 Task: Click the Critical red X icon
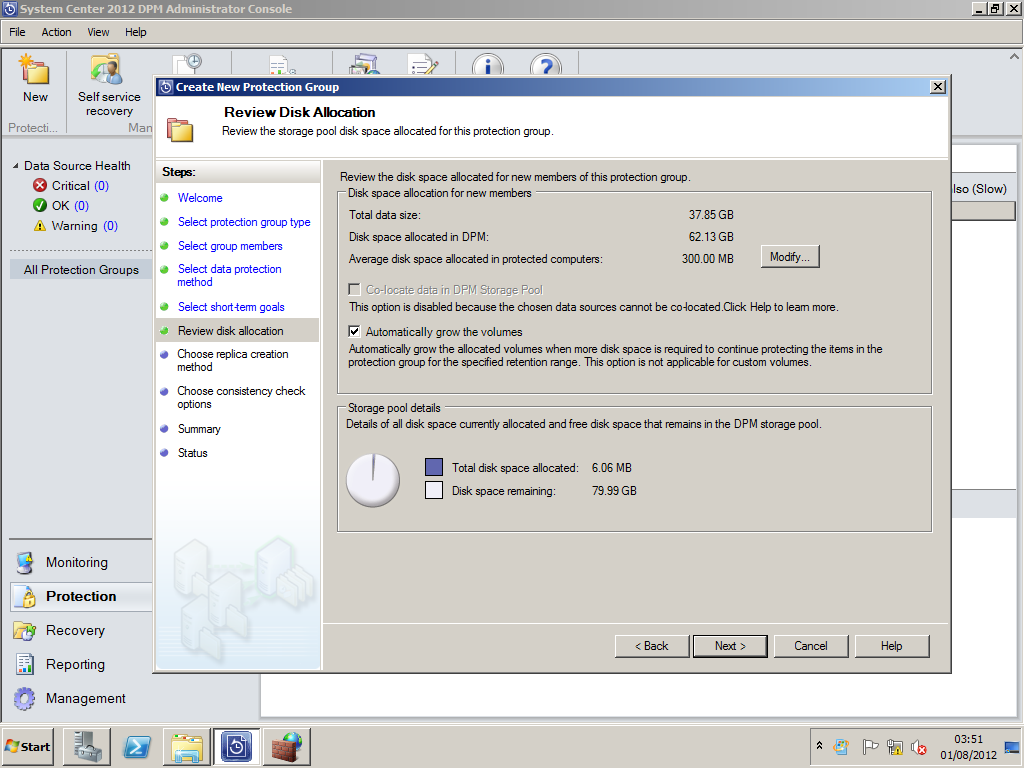coord(40,185)
